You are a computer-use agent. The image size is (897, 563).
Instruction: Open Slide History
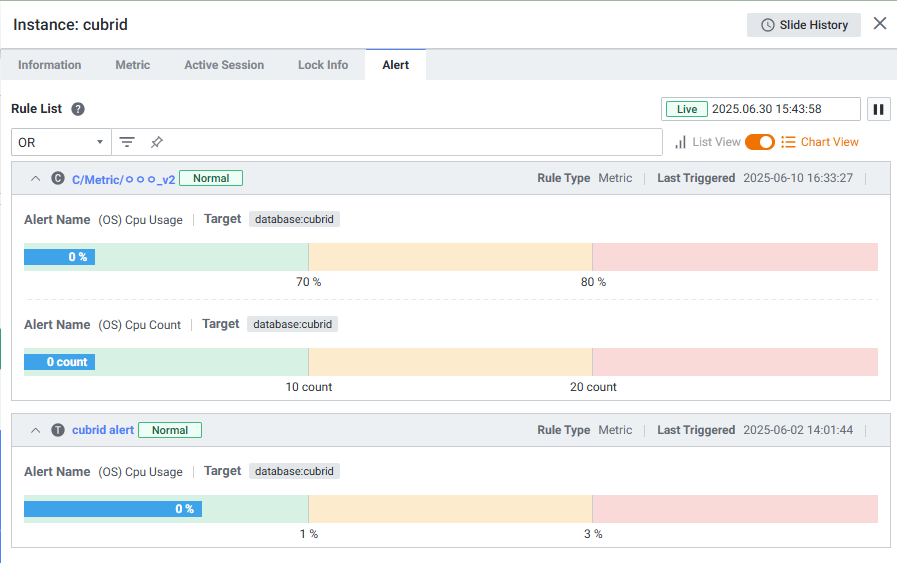tap(804, 25)
